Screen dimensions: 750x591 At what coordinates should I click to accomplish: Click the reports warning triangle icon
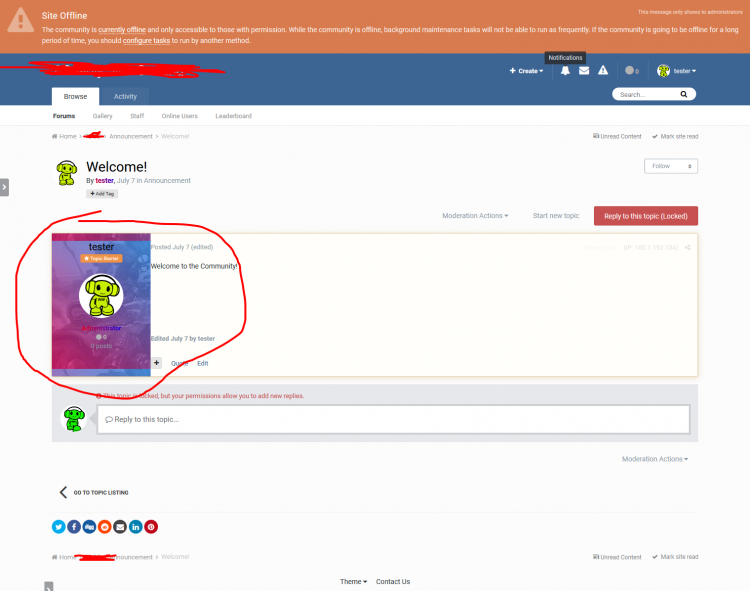(603, 71)
